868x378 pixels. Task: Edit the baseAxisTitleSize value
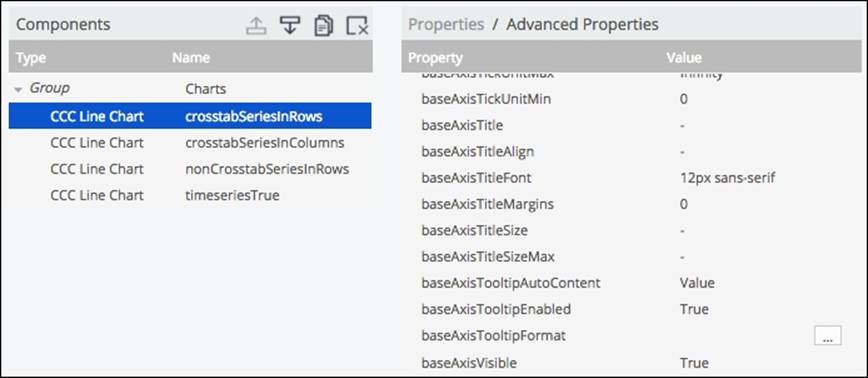pyautogui.click(x=683, y=230)
